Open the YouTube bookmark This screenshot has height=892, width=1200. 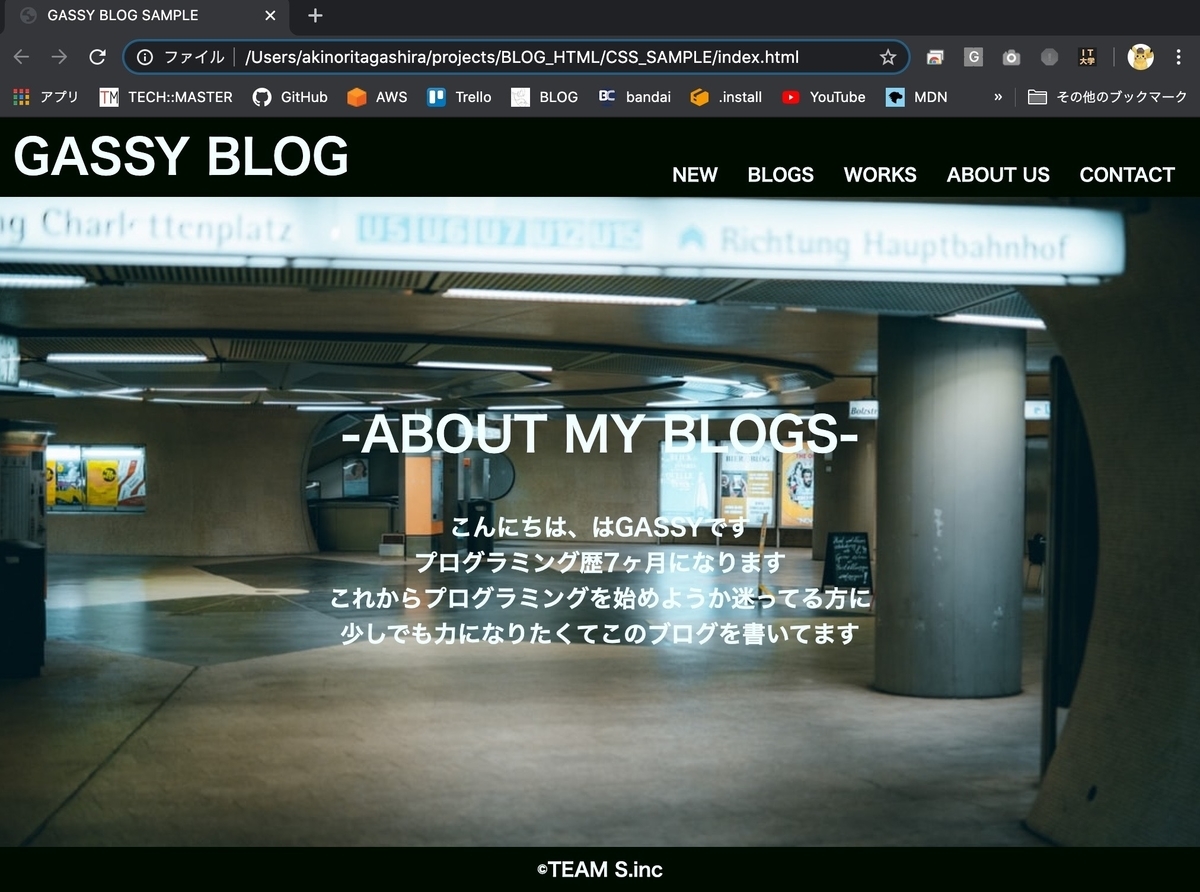pyautogui.click(x=823, y=97)
